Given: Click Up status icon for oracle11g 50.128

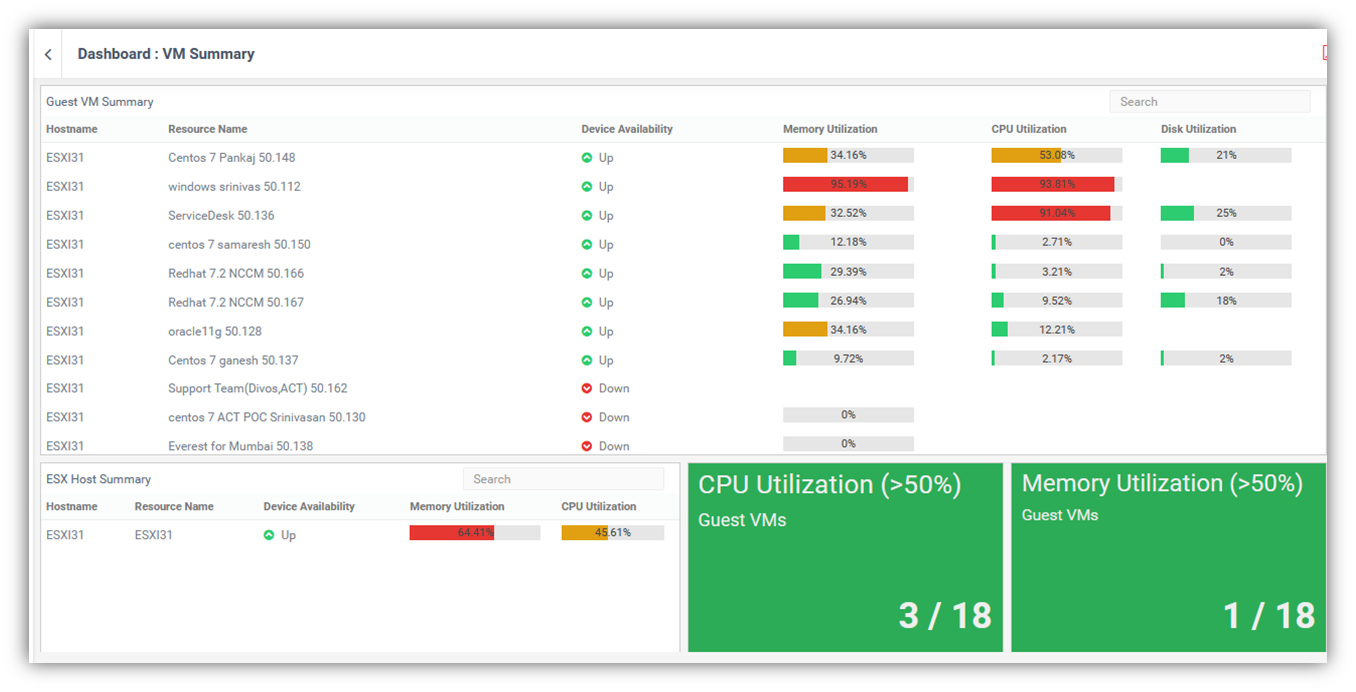Looking at the screenshot, I should click(587, 331).
